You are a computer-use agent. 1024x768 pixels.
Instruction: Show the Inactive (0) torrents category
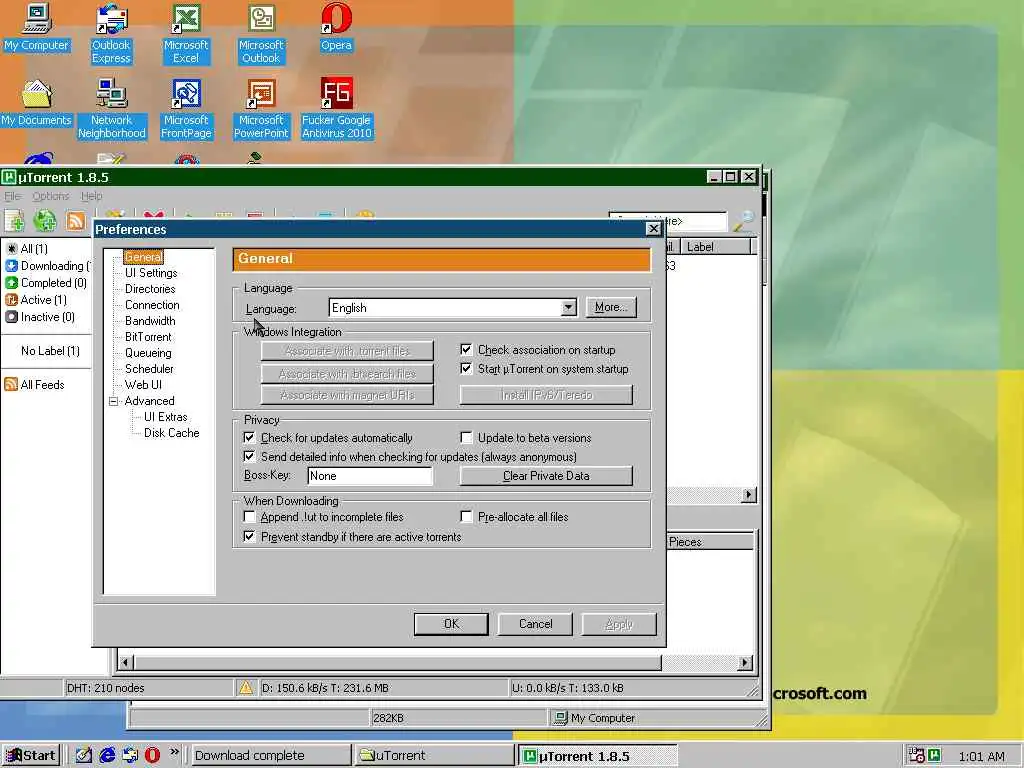tap(40, 317)
